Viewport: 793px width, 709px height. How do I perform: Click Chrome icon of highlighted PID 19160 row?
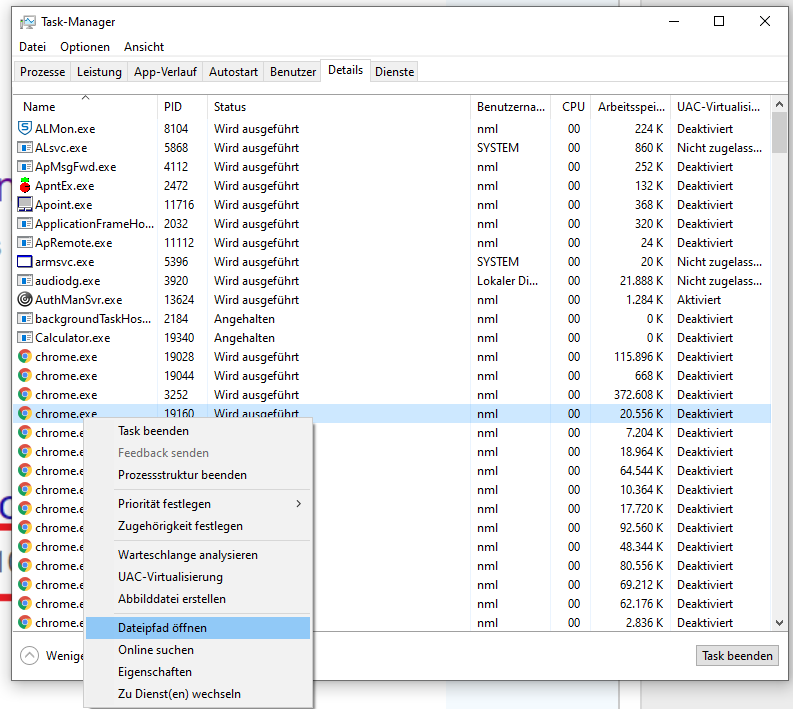[x=25, y=413]
